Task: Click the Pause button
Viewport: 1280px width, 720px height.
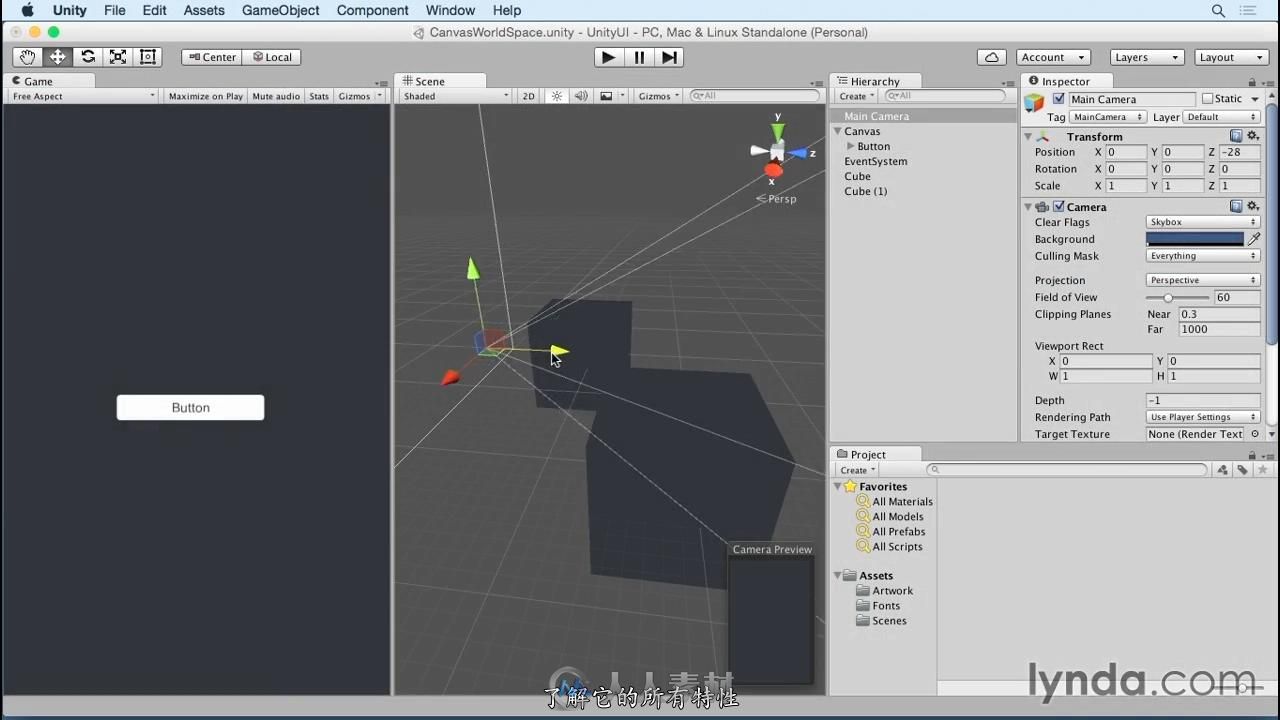Action: tap(639, 57)
